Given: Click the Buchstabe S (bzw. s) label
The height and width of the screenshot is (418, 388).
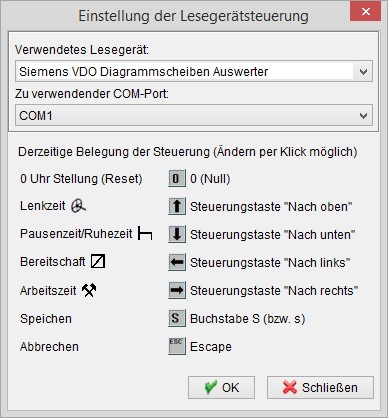Looking at the screenshot, I should tap(248, 319).
